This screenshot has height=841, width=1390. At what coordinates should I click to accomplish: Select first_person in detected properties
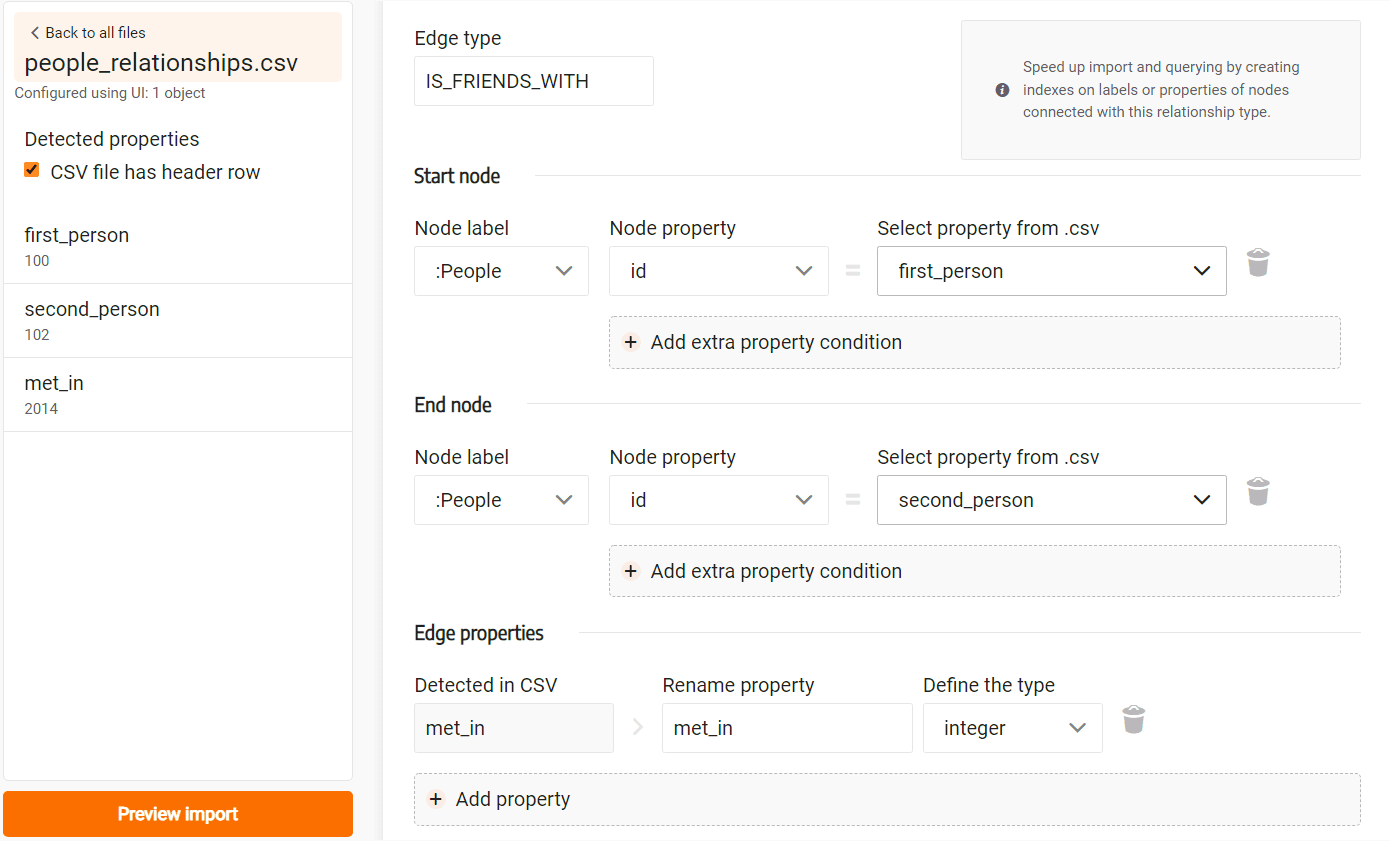178,247
